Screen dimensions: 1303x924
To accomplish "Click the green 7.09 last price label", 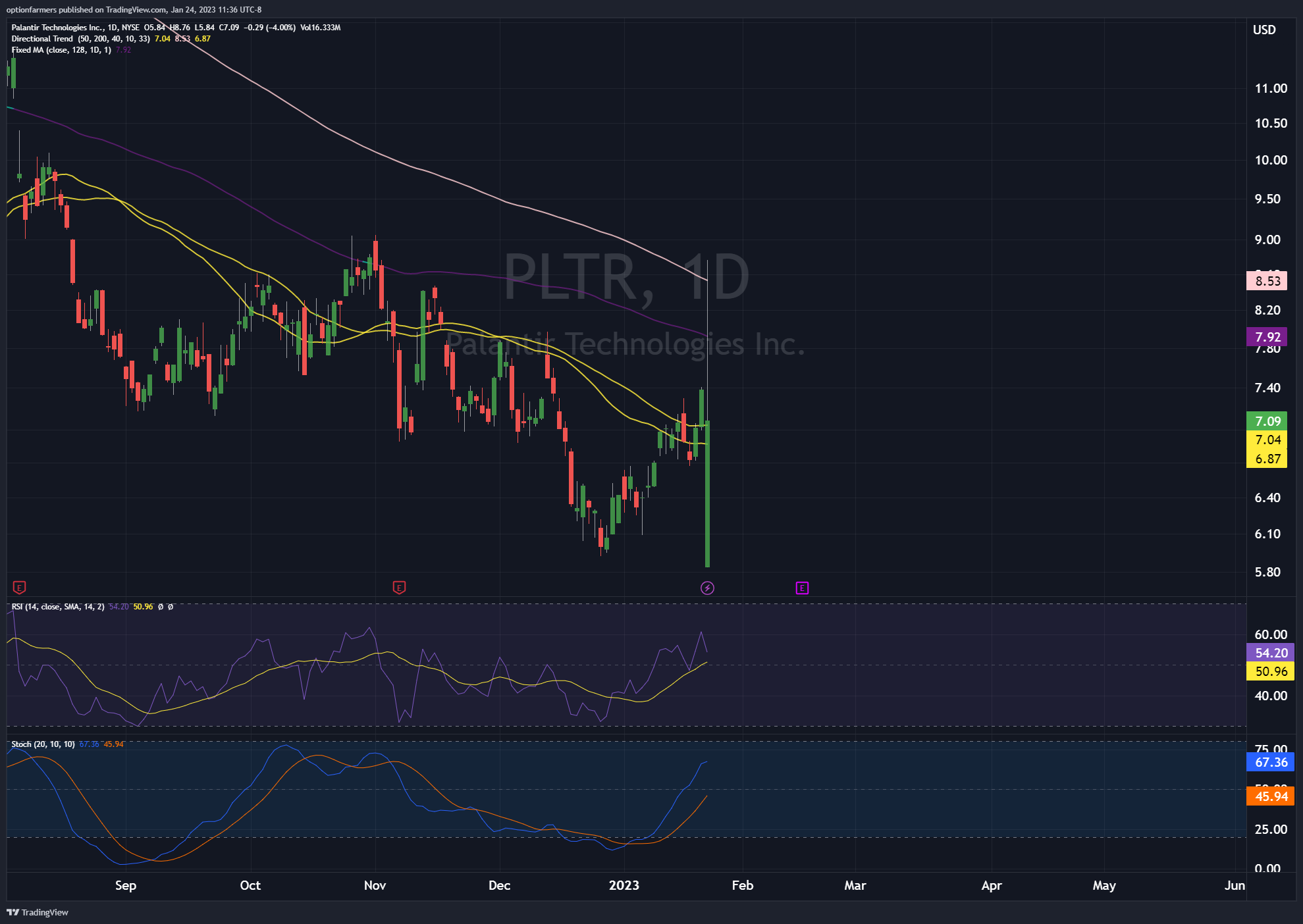I will (1267, 421).
